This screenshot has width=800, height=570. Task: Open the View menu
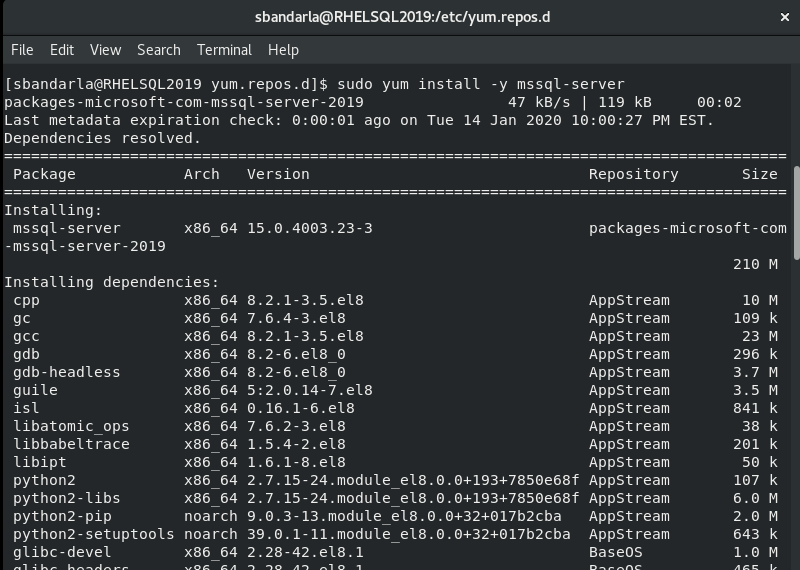tap(105, 49)
